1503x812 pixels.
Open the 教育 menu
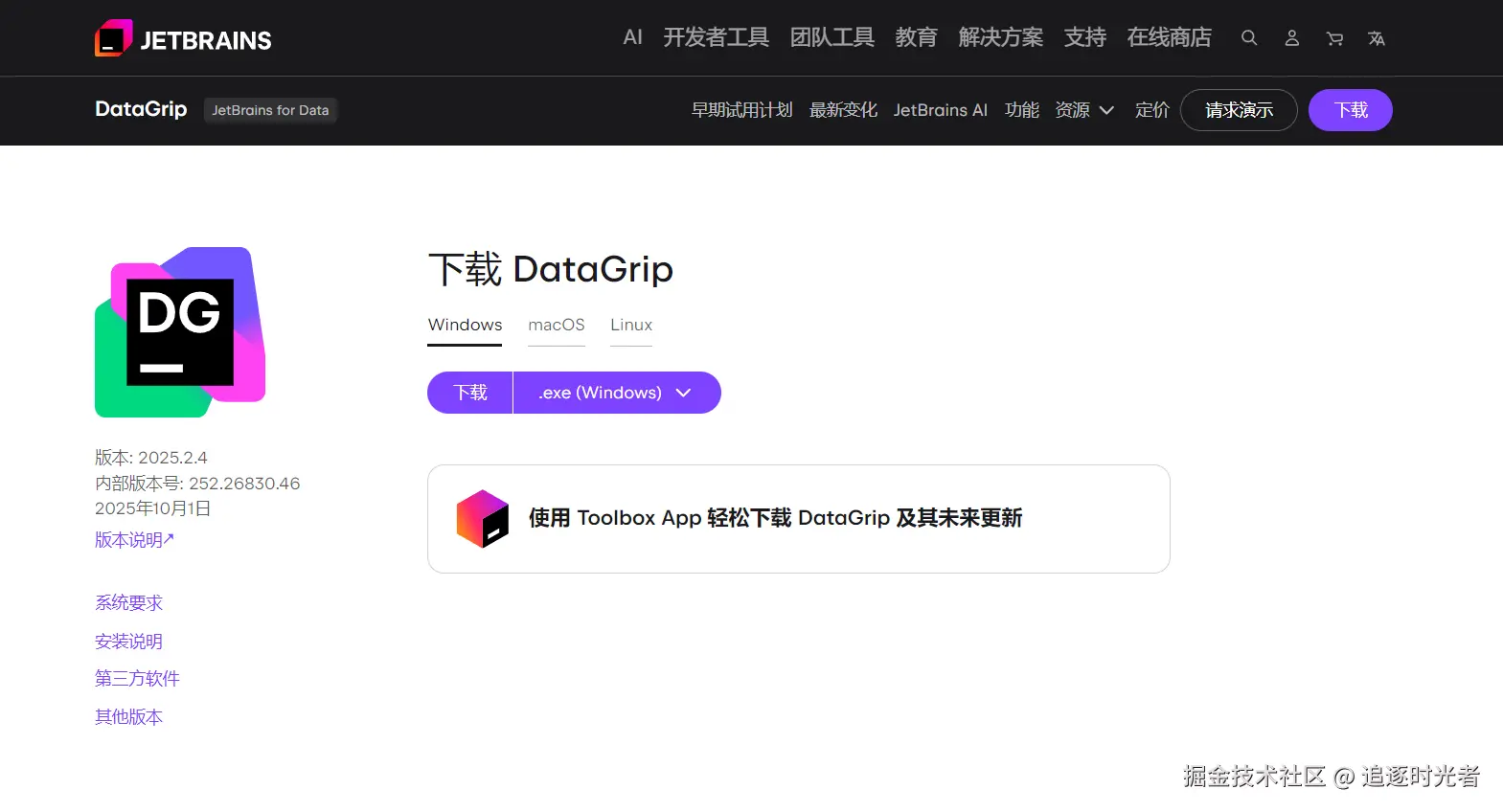coord(917,37)
